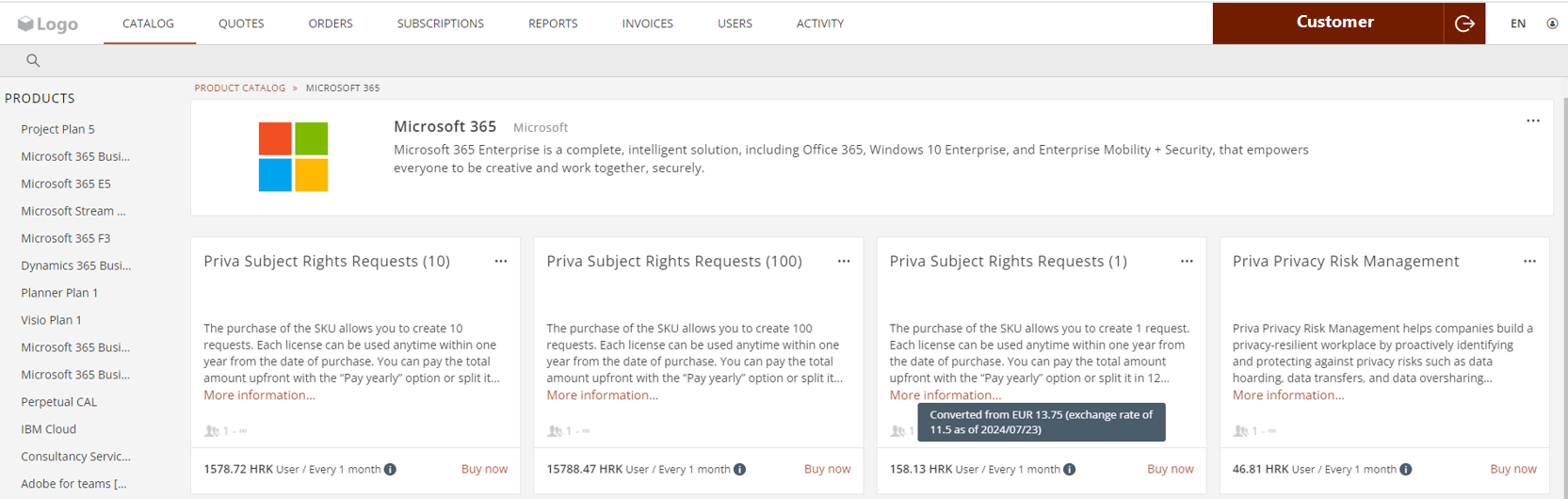Select Adobe for teams in products list
Screen dimensions: 1568x499
coord(73,484)
